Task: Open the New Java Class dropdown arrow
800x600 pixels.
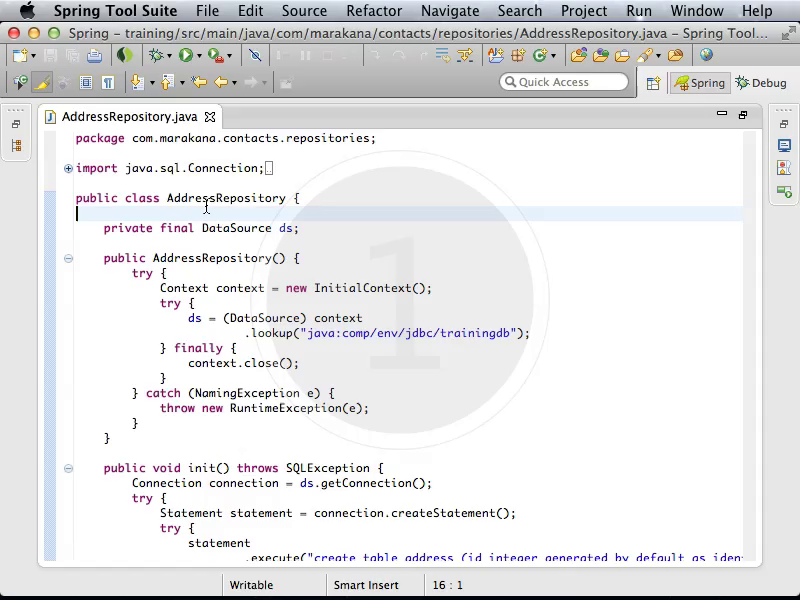Action: pos(553,56)
